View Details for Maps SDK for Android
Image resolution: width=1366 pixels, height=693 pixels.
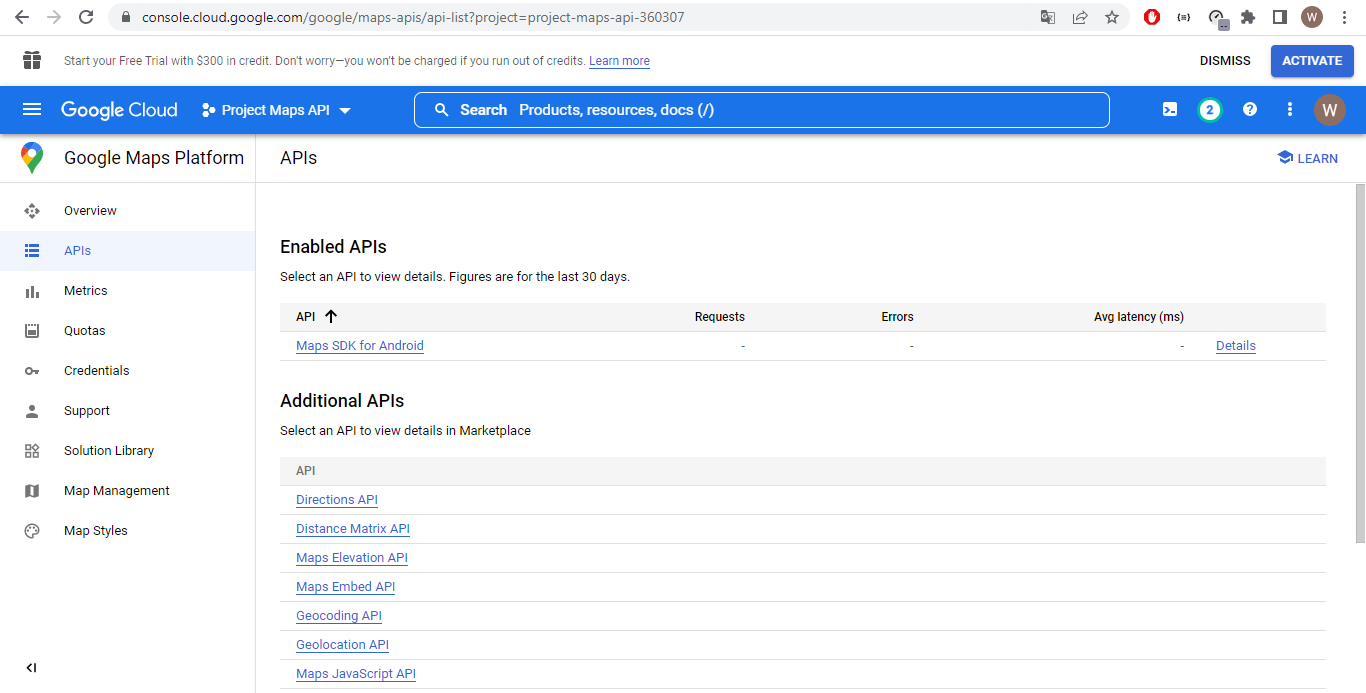click(x=1236, y=346)
